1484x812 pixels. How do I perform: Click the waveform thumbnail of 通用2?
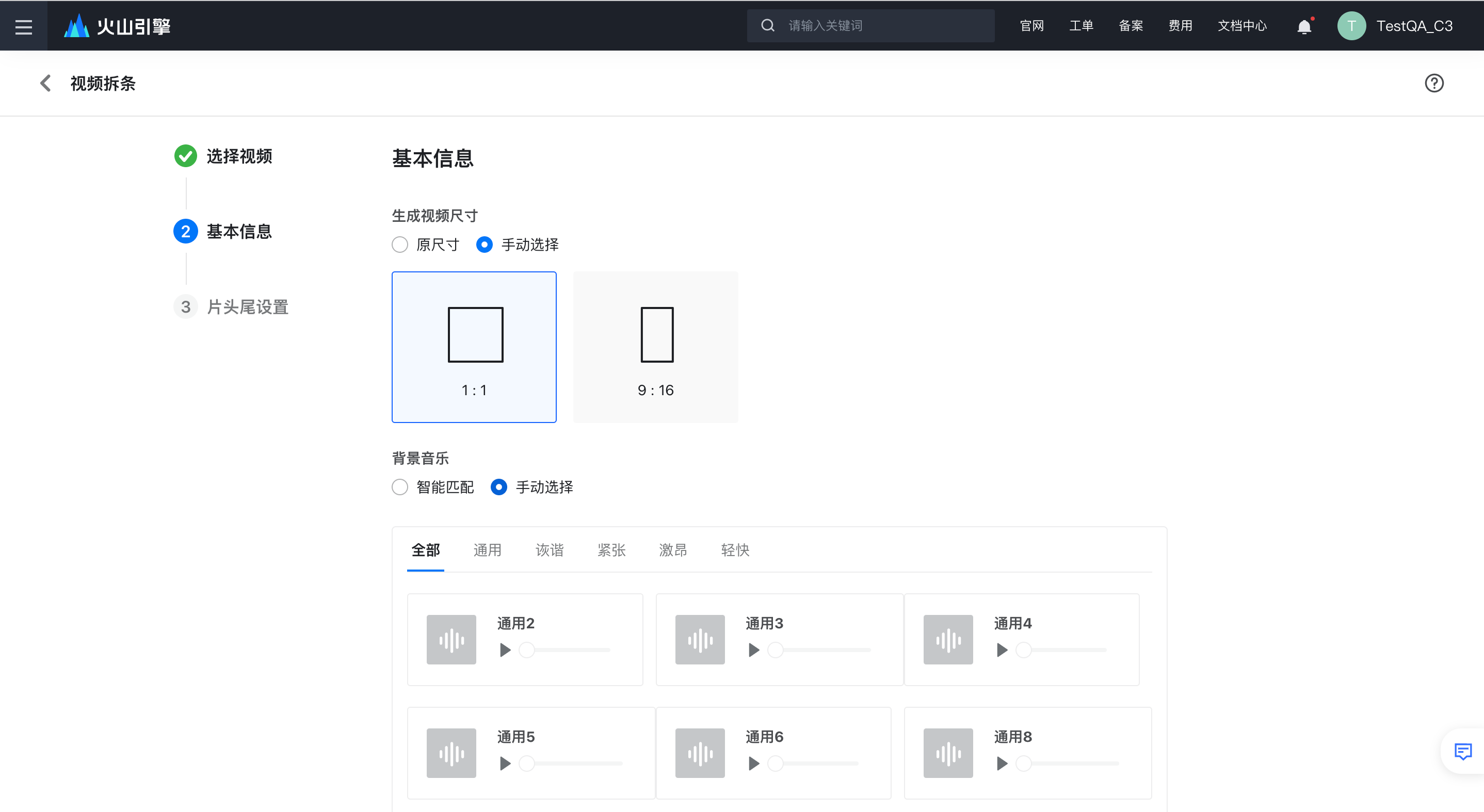click(x=451, y=639)
